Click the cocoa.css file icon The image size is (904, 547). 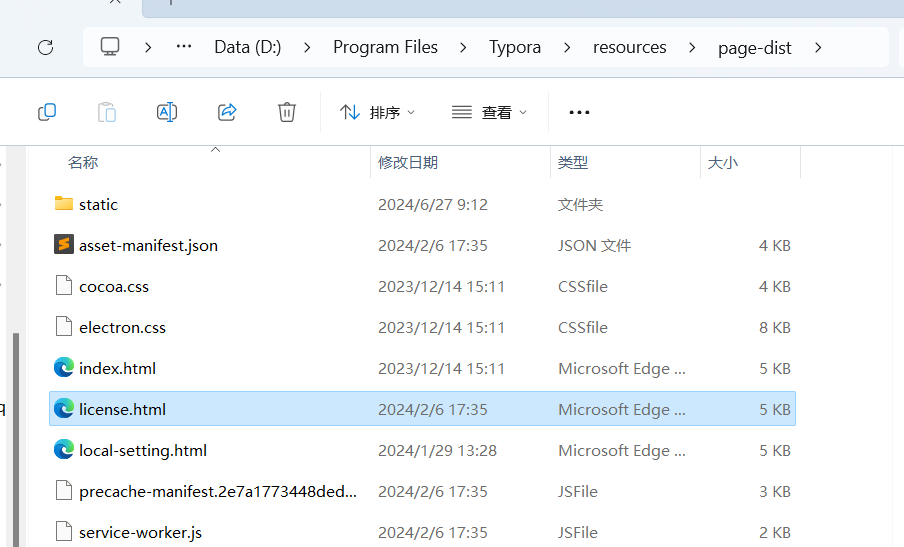point(63,285)
